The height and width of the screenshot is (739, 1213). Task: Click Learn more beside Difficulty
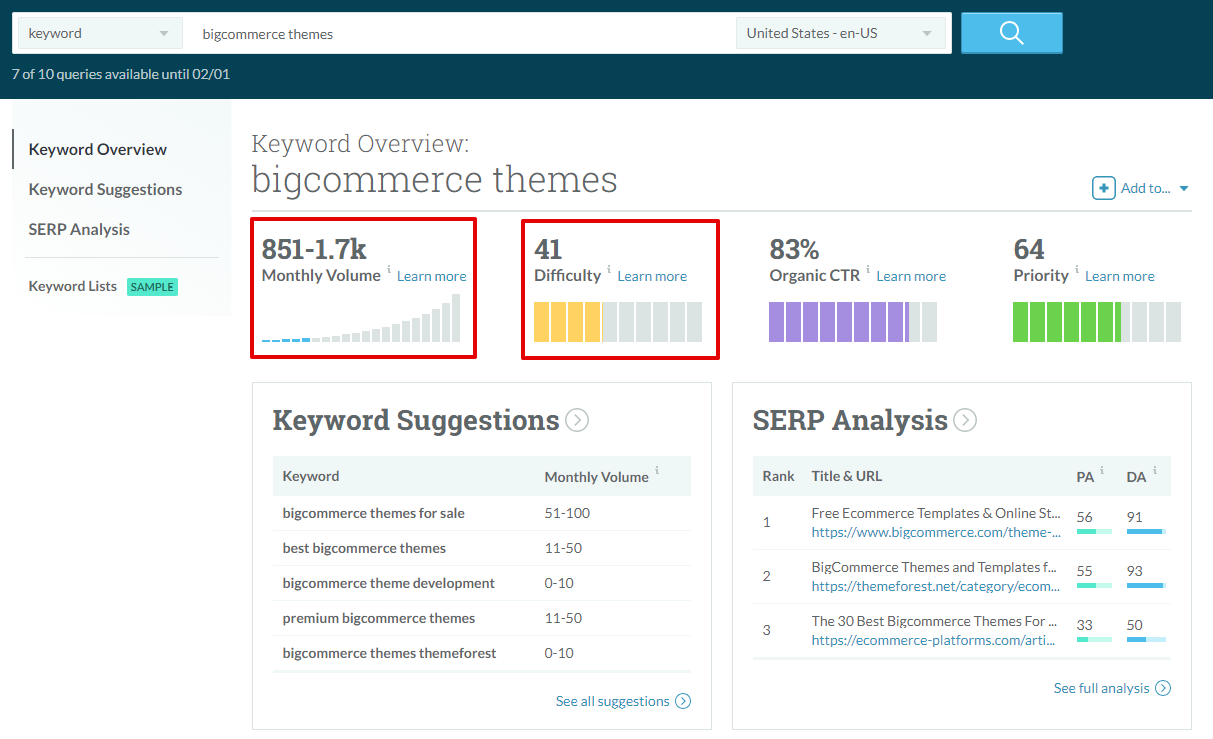pos(652,276)
